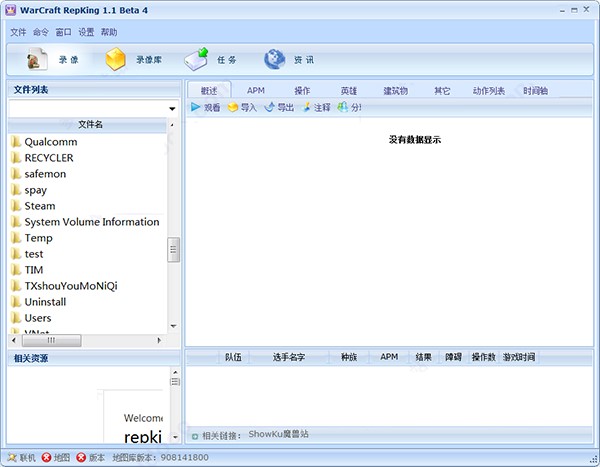Click the 地图 map status icon

[x=46, y=457]
